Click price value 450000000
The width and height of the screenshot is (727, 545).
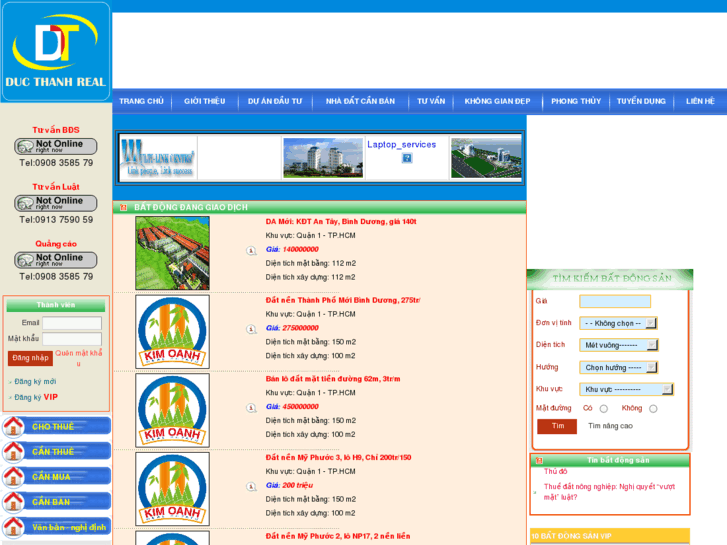[x=300, y=407]
